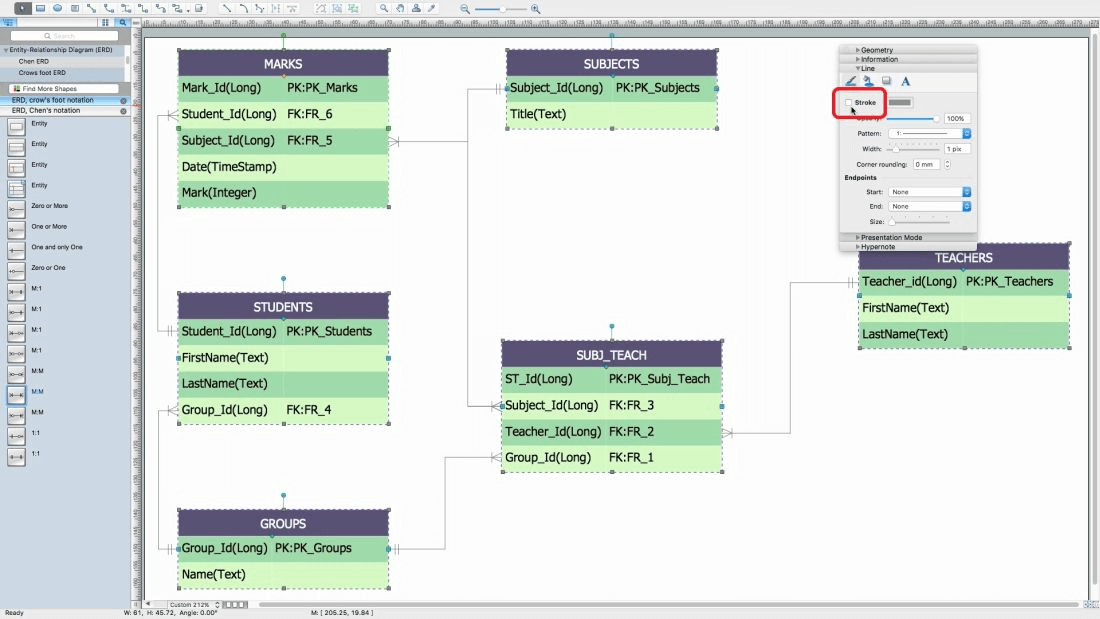The width and height of the screenshot is (1100, 619).
Task: Pick the ellipse shape tool
Action: [57, 8]
